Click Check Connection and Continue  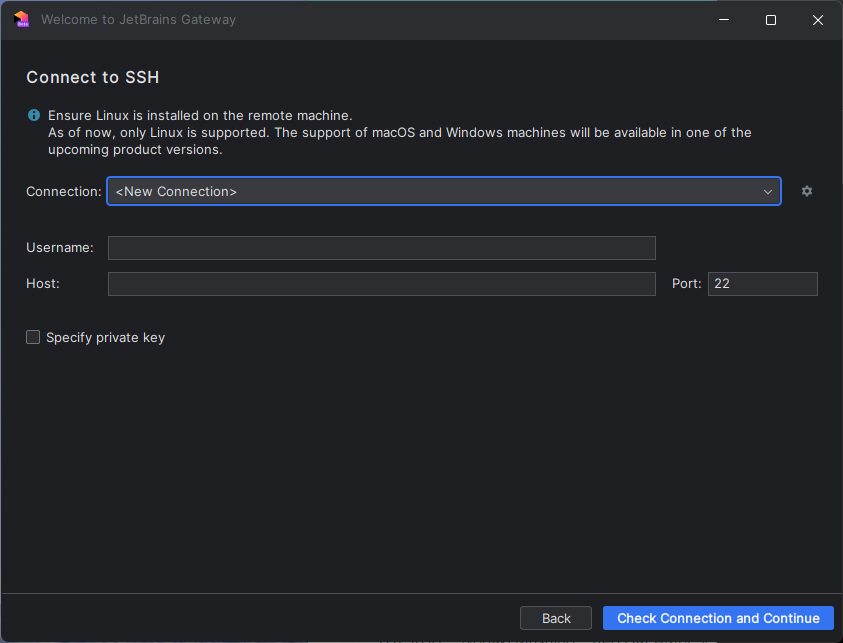(718, 618)
